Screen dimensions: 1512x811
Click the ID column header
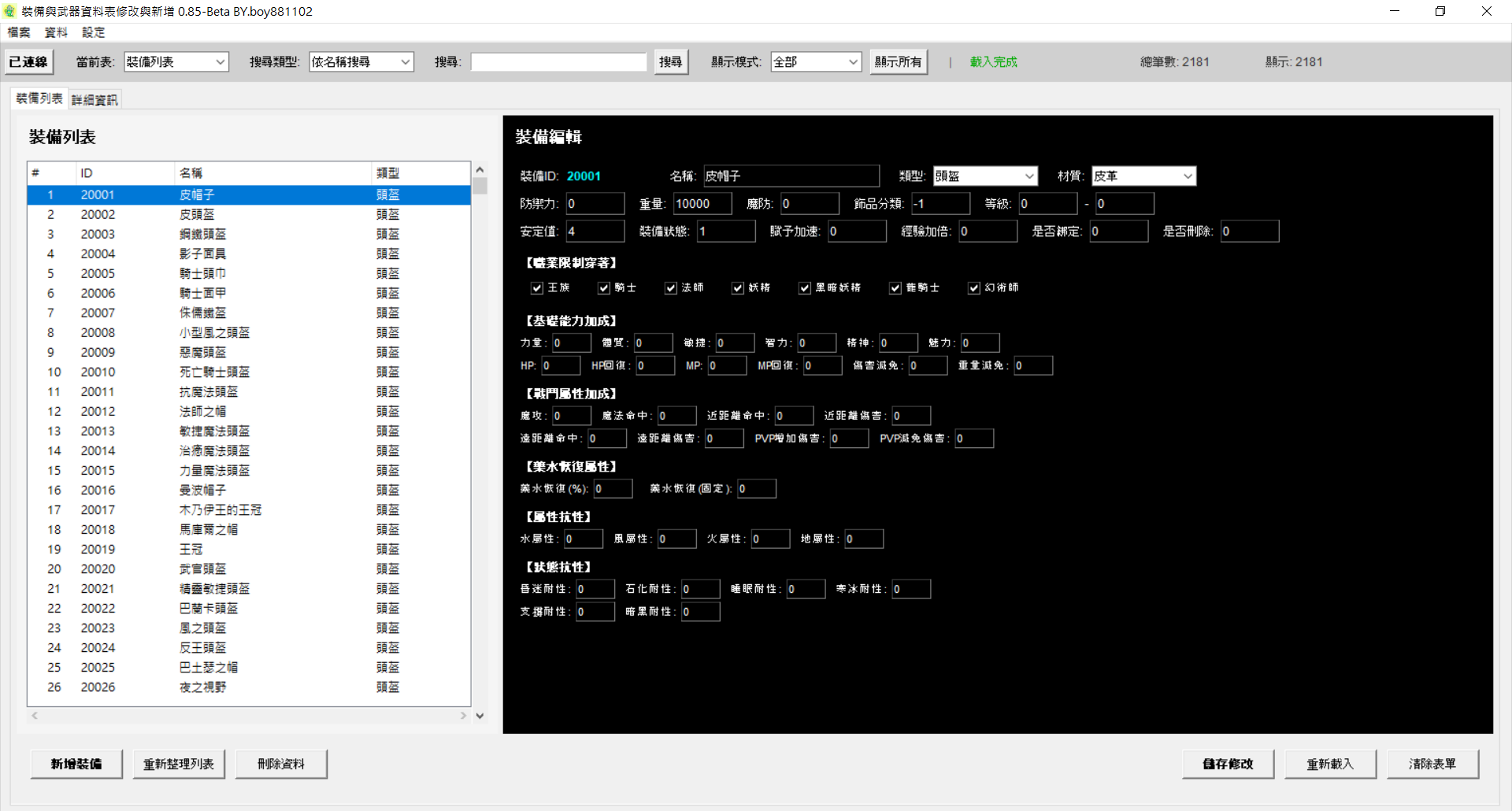coord(124,173)
